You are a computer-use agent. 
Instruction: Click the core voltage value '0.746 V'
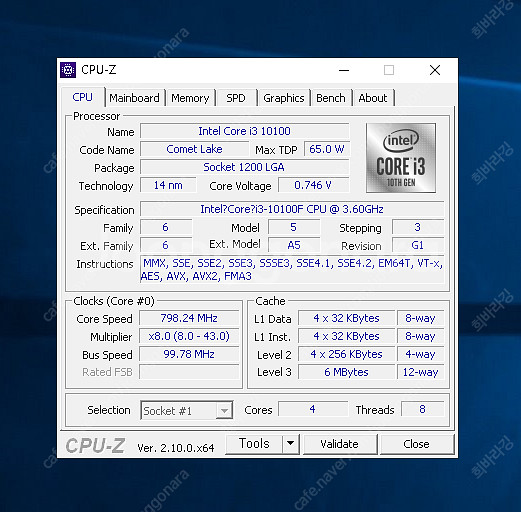[x=313, y=185]
